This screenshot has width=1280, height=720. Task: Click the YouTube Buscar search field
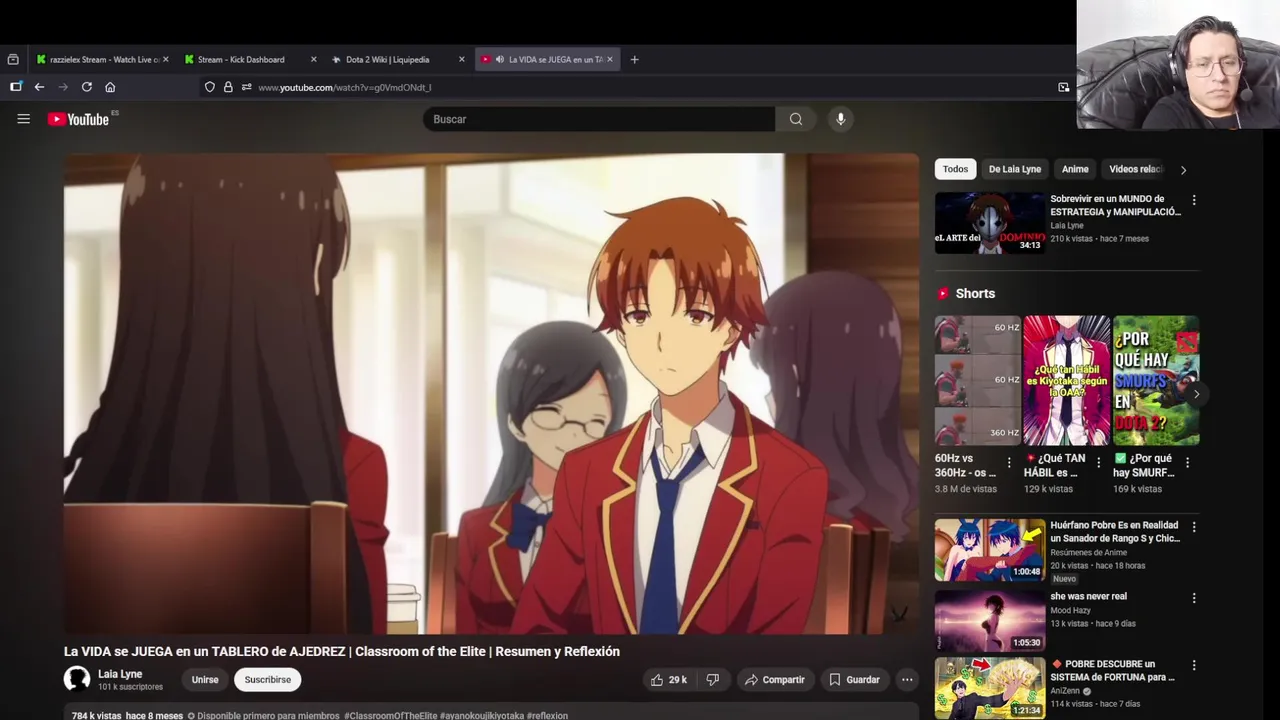pos(599,119)
